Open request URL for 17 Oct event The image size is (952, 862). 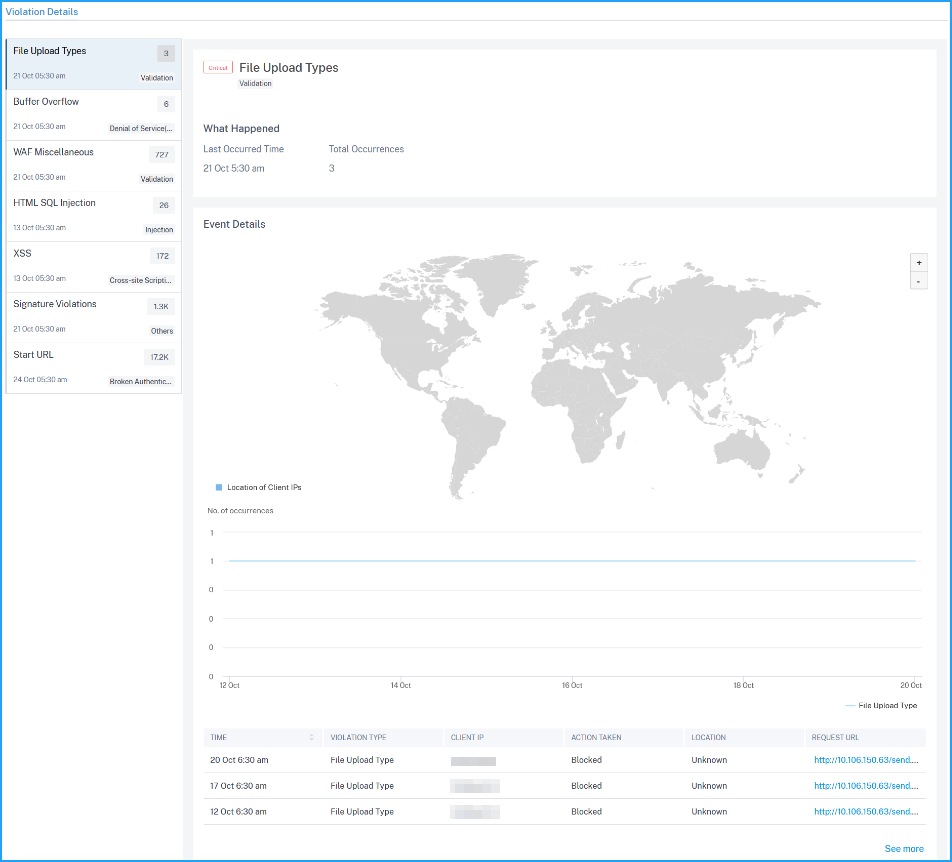(x=866, y=786)
